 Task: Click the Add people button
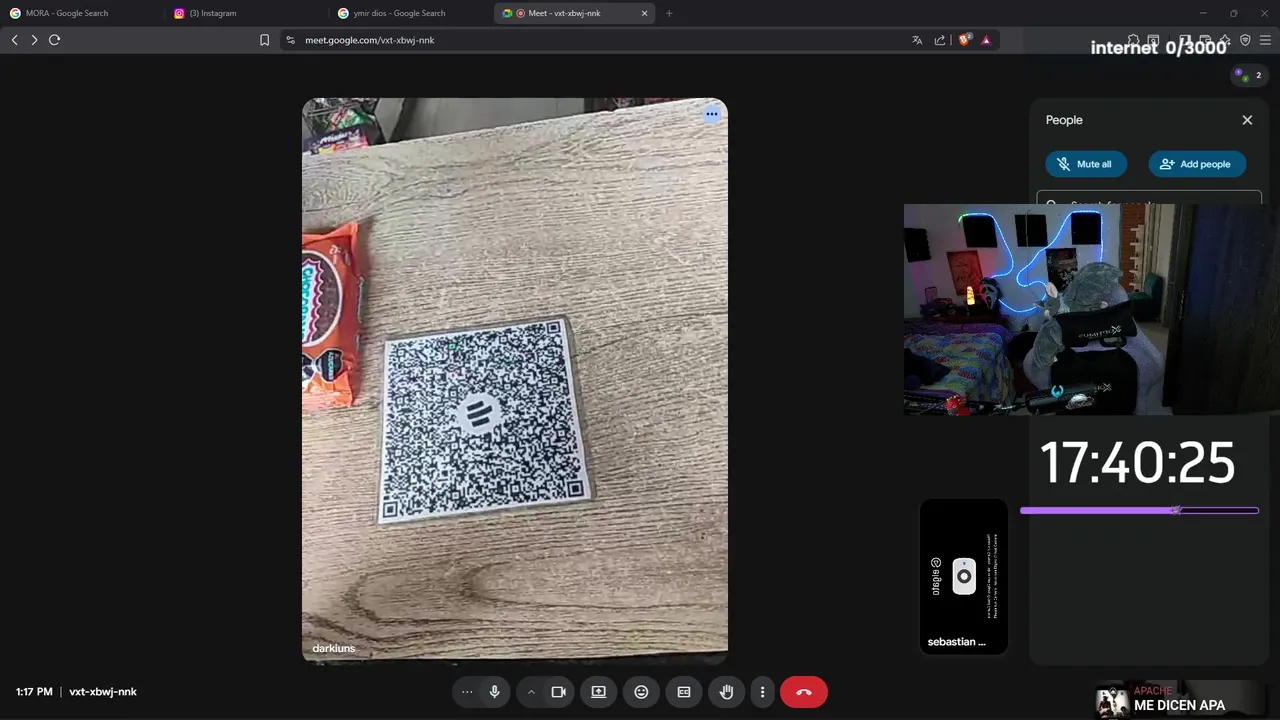1196,164
